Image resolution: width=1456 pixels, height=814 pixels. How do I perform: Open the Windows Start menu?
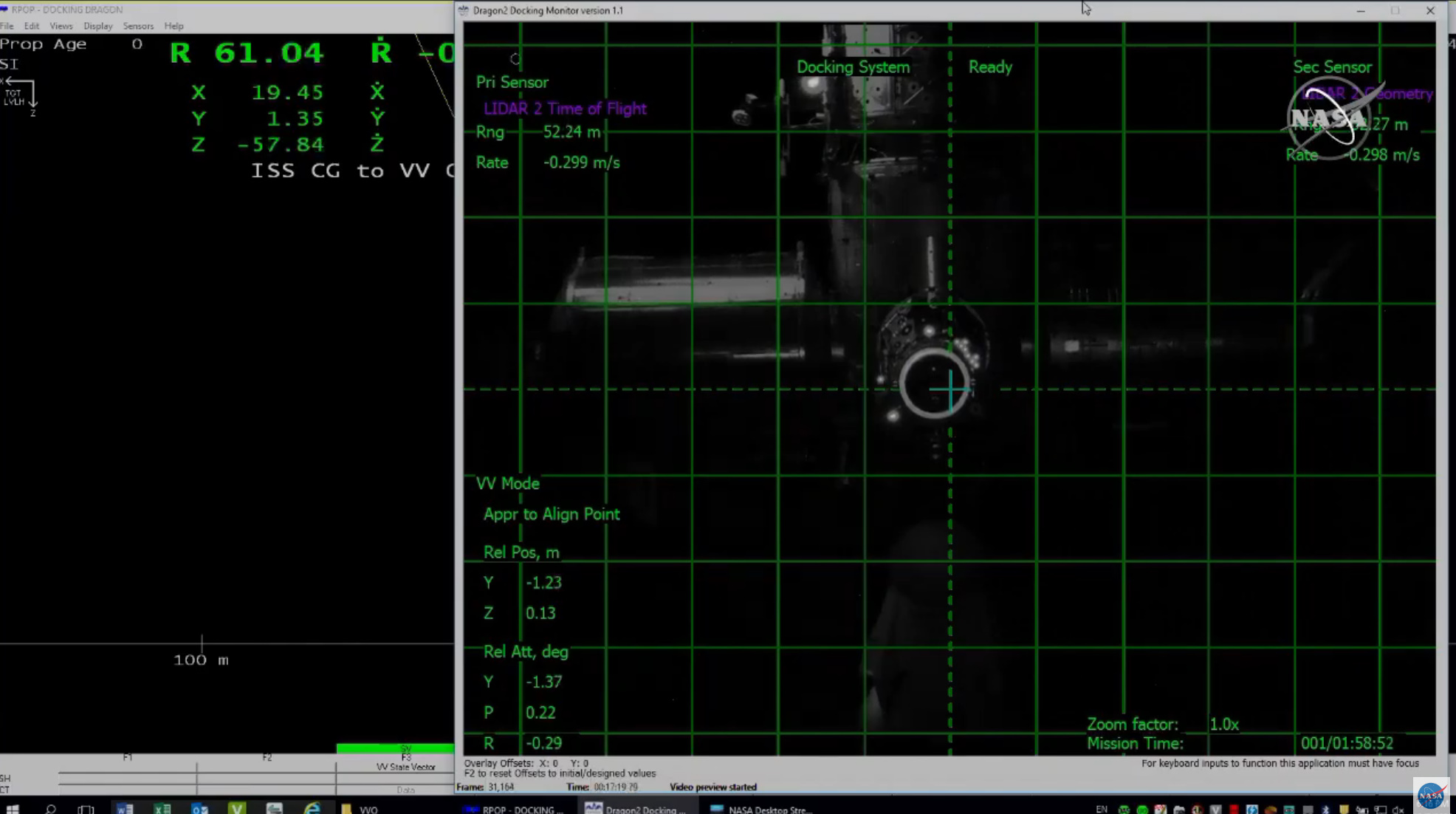coord(13,809)
